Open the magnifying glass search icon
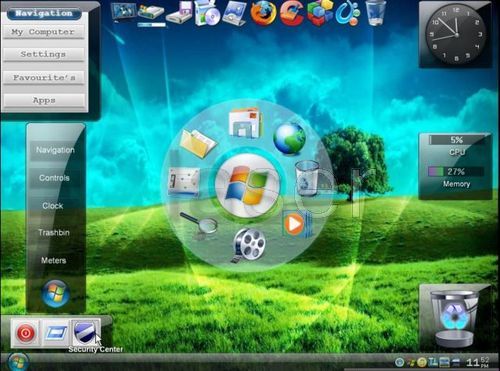The height and width of the screenshot is (371, 500). click(x=199, y=222)
